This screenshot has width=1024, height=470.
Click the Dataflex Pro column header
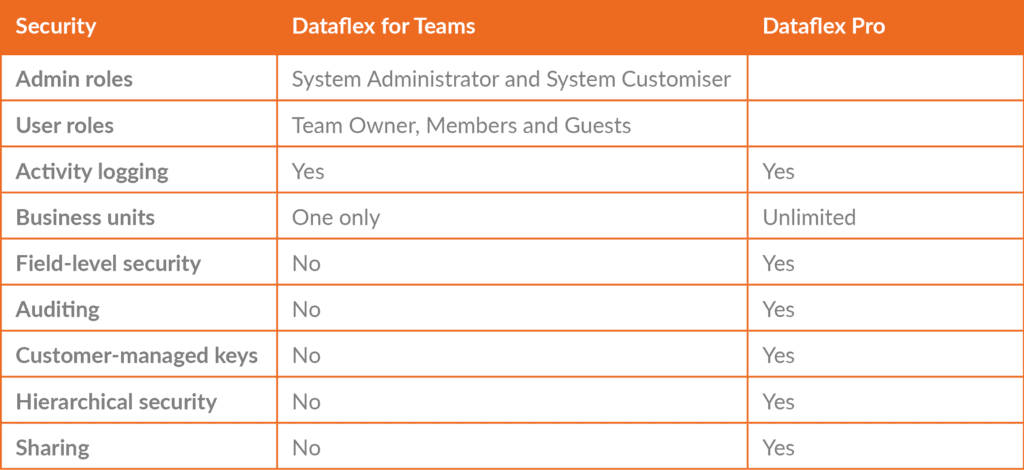[823, 27]
